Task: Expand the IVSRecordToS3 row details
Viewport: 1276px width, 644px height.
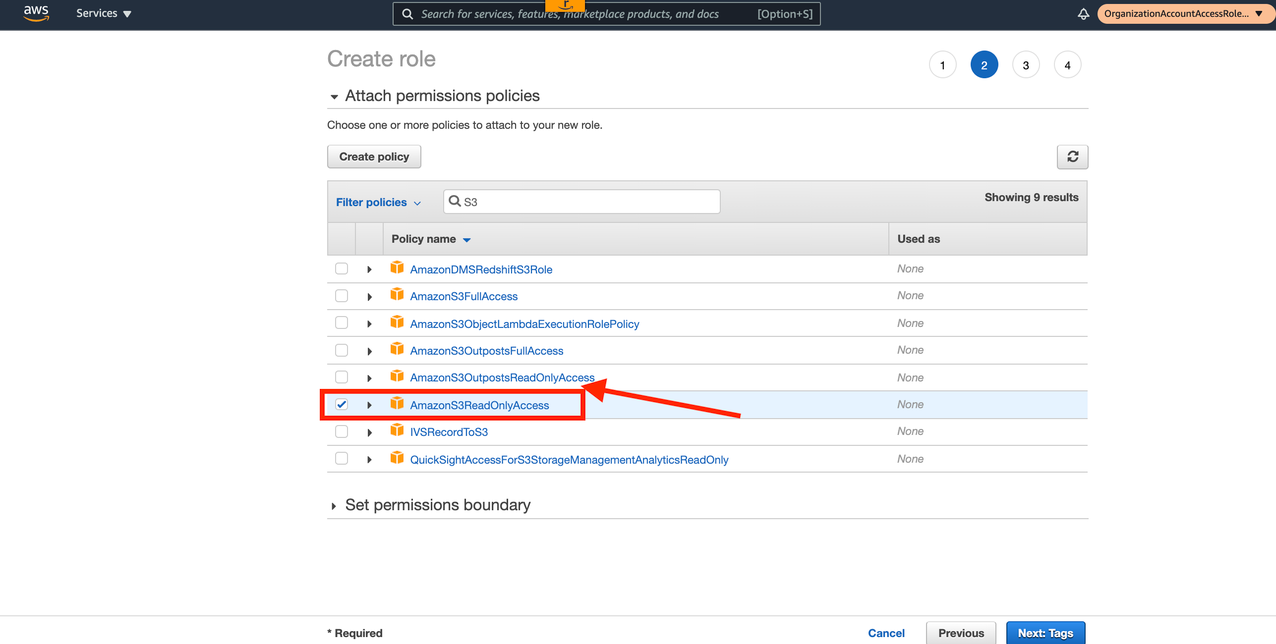Action: [x=369, y=433]
